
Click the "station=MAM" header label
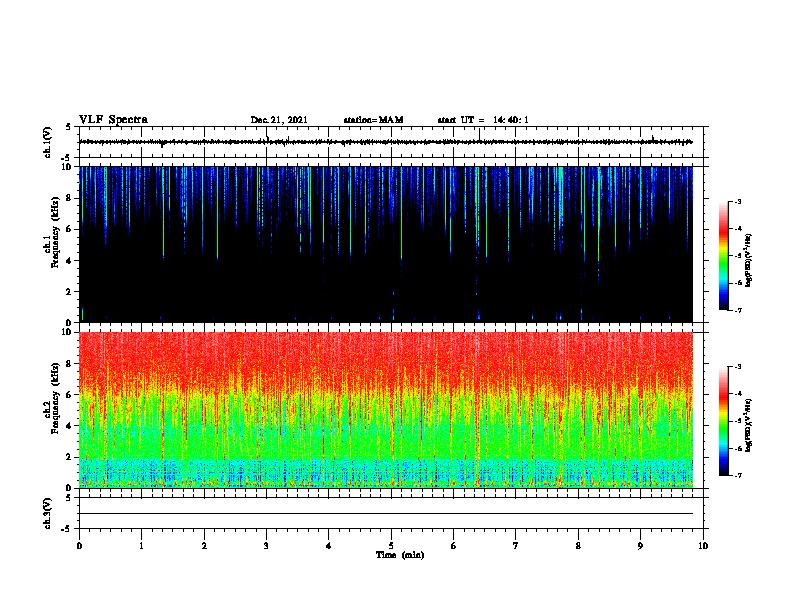[x=373, y=120]
